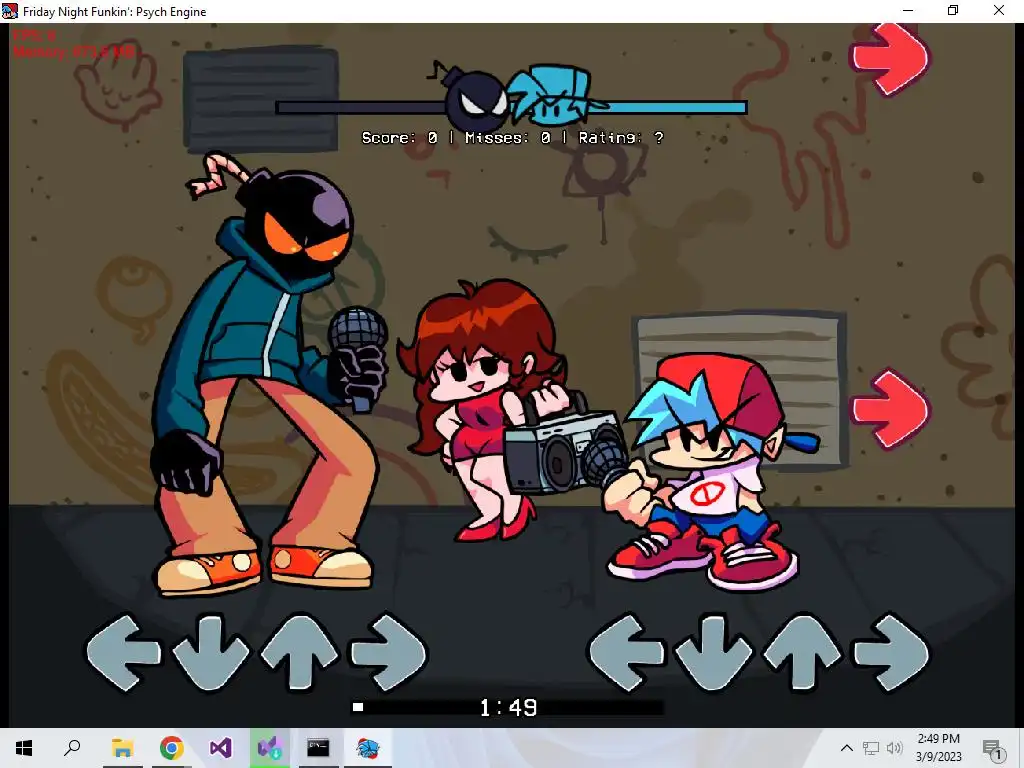Screen dimensions: 1024x768
Task: Click the dark portion of the health bar
Action: pyautogui.click(x=360, y=108)
